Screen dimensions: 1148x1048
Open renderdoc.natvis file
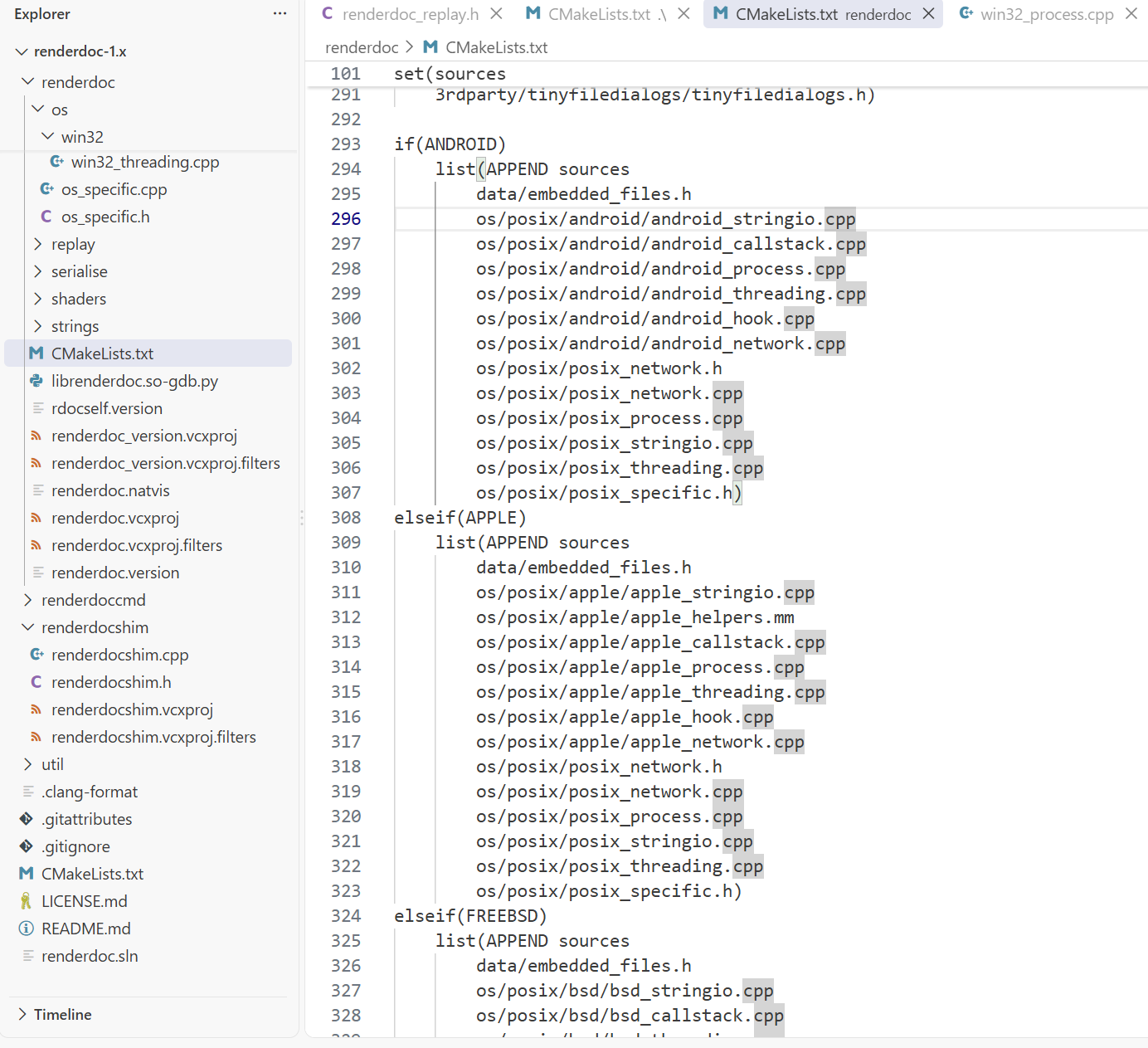click(x=110, y=490)
